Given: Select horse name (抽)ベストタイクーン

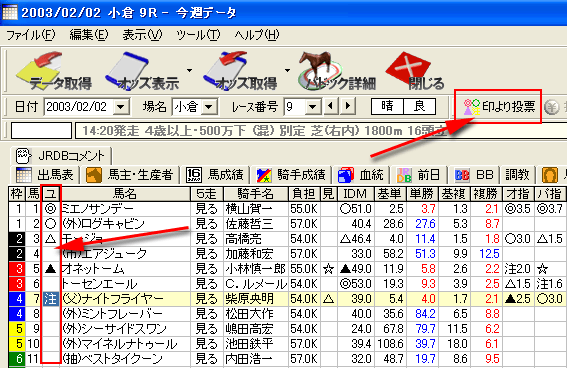Looking at the screenshot, I should [x=112, y=359].
